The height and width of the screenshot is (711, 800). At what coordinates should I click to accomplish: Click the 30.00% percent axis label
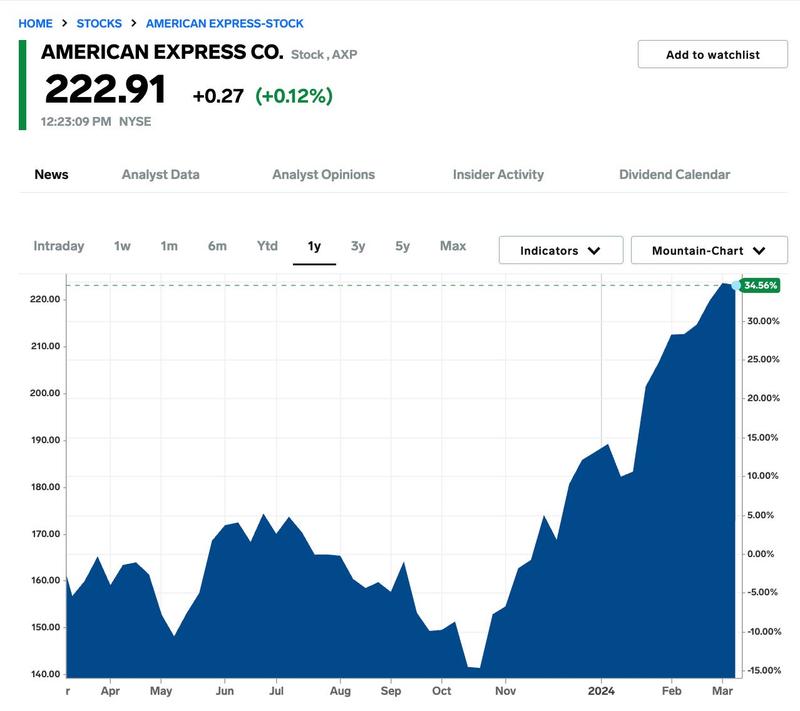pos(763,321)
